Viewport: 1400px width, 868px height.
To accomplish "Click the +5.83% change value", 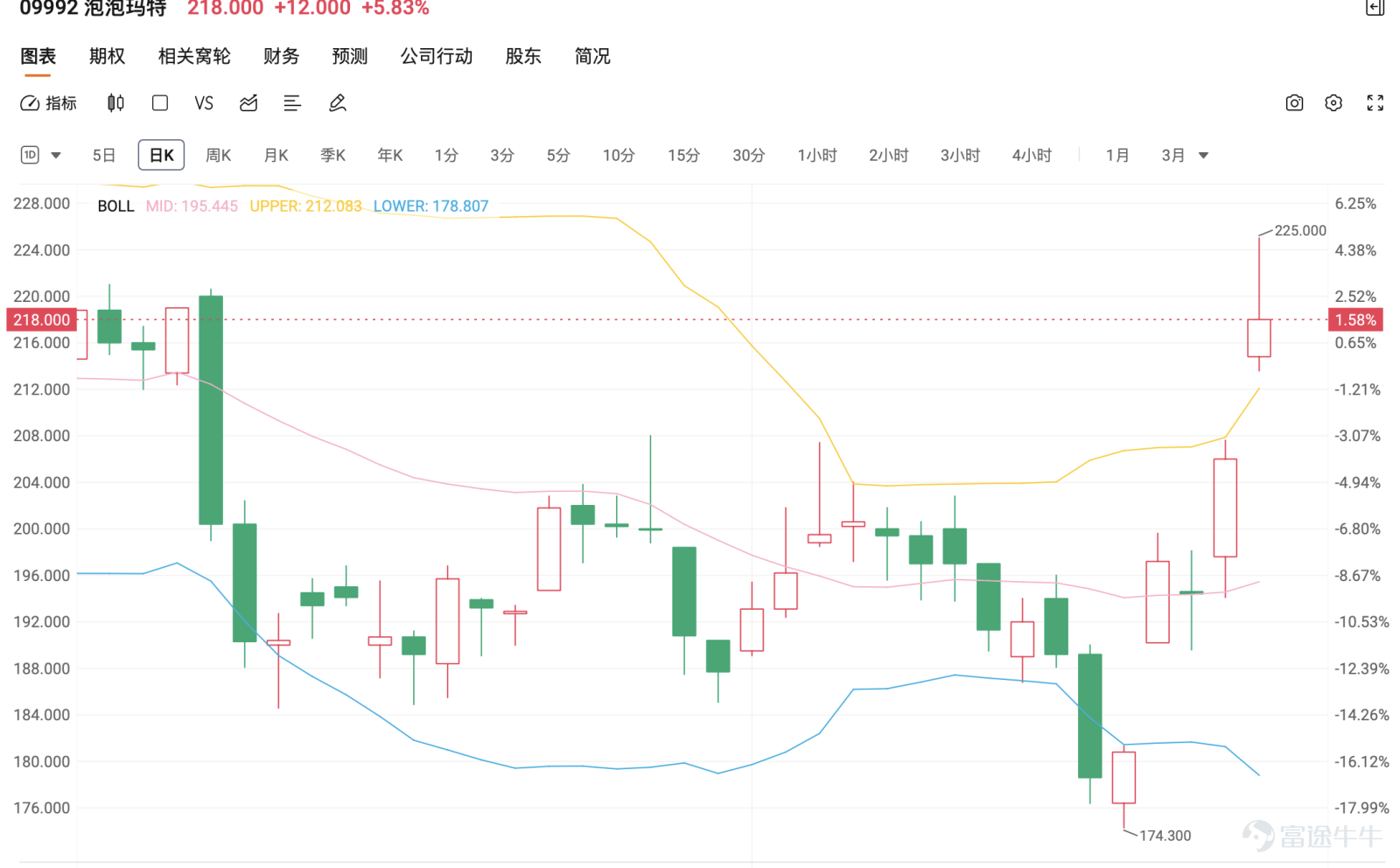I will 395,9.
